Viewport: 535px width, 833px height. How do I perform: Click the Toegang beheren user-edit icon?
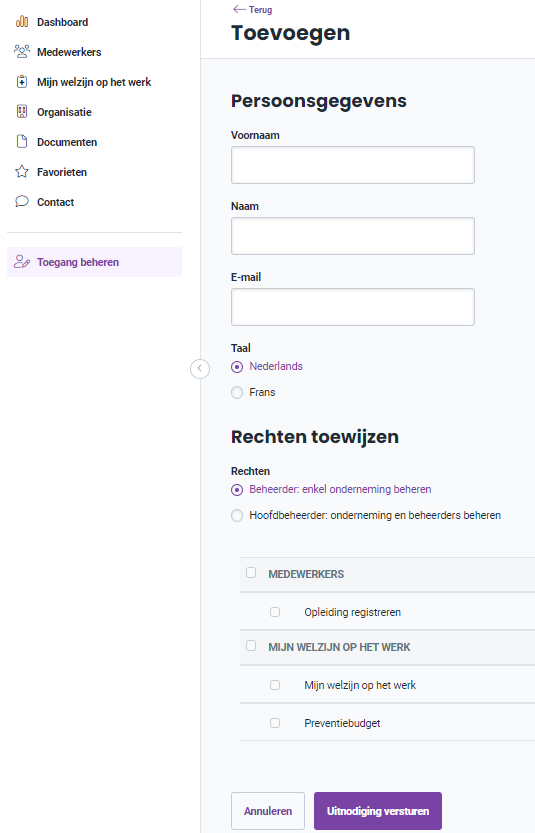coord(22,262)
